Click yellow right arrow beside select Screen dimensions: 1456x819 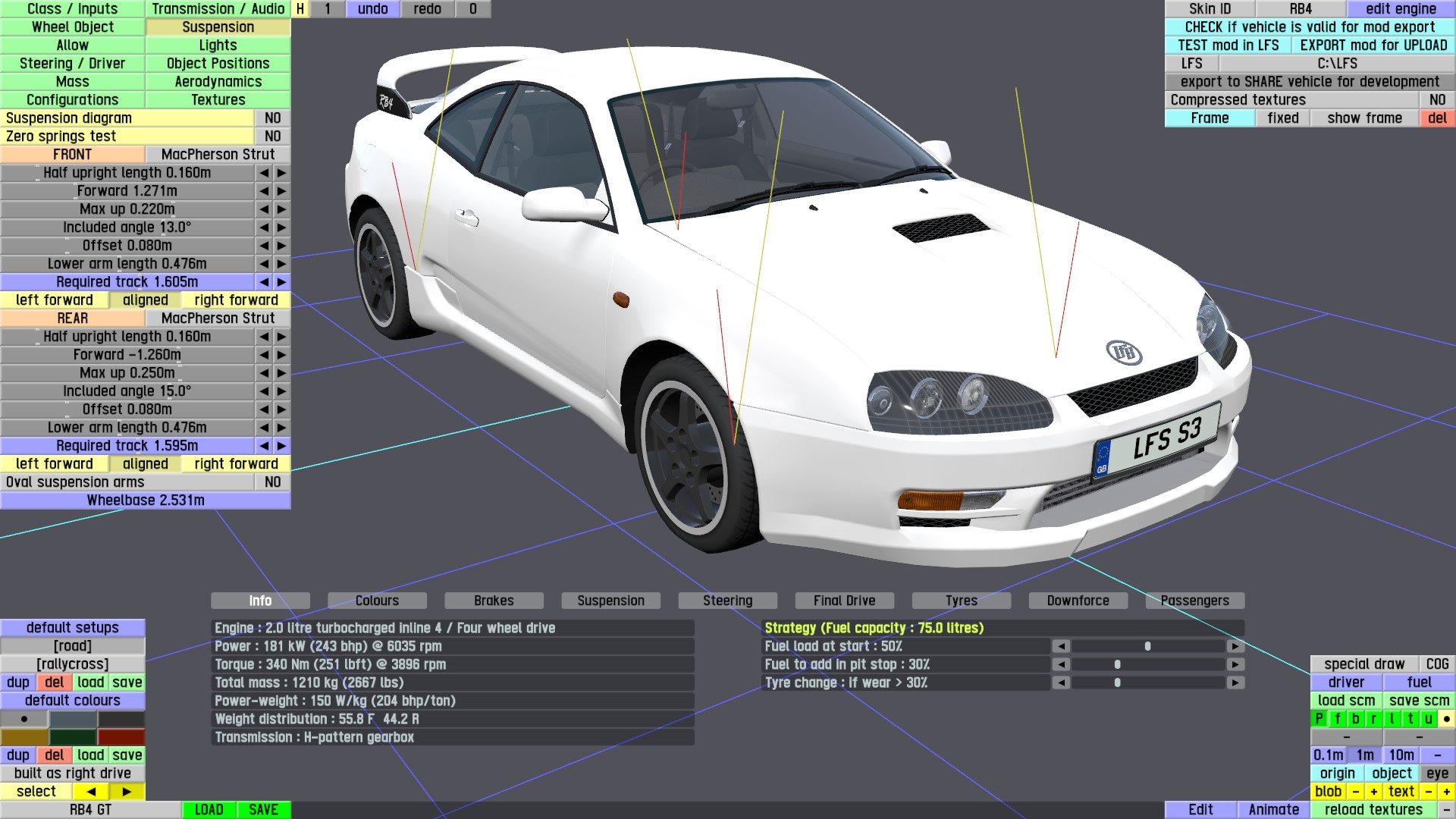click(x=127, y=792)
